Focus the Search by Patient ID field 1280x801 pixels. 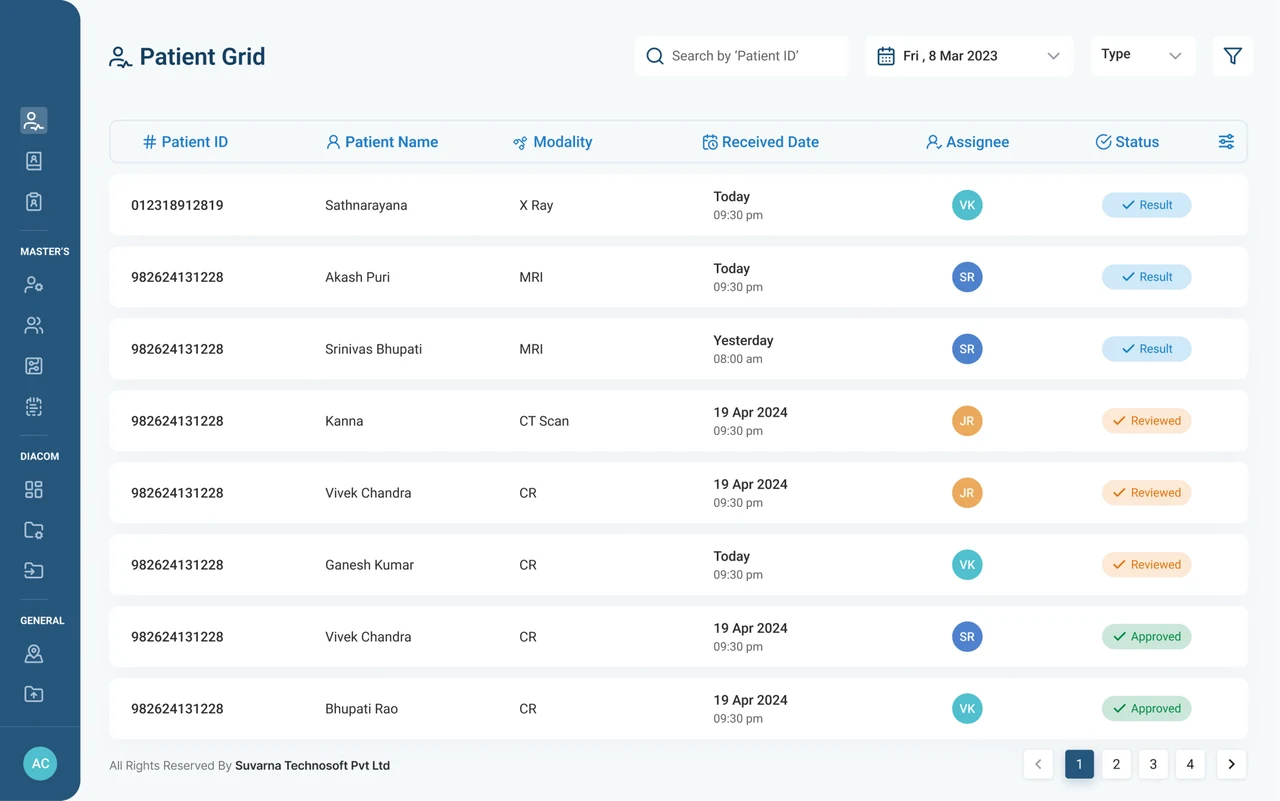click(741, 56)
